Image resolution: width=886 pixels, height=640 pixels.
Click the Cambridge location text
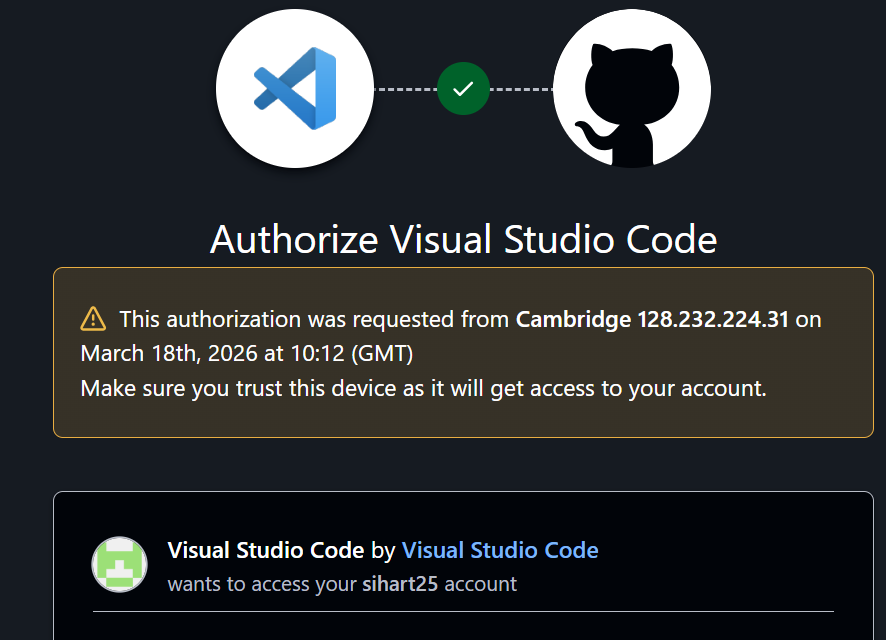point(573,320)
